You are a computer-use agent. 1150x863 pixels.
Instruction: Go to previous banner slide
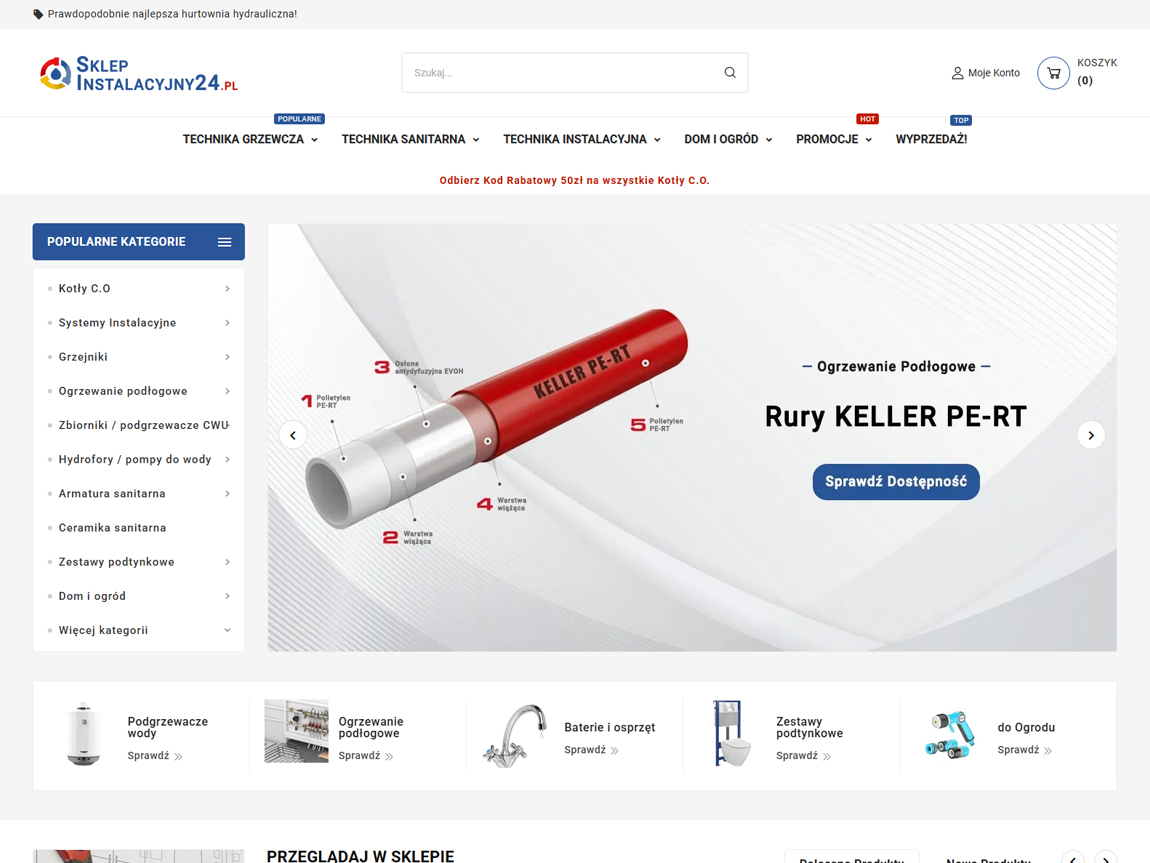[x=293, y=436]
